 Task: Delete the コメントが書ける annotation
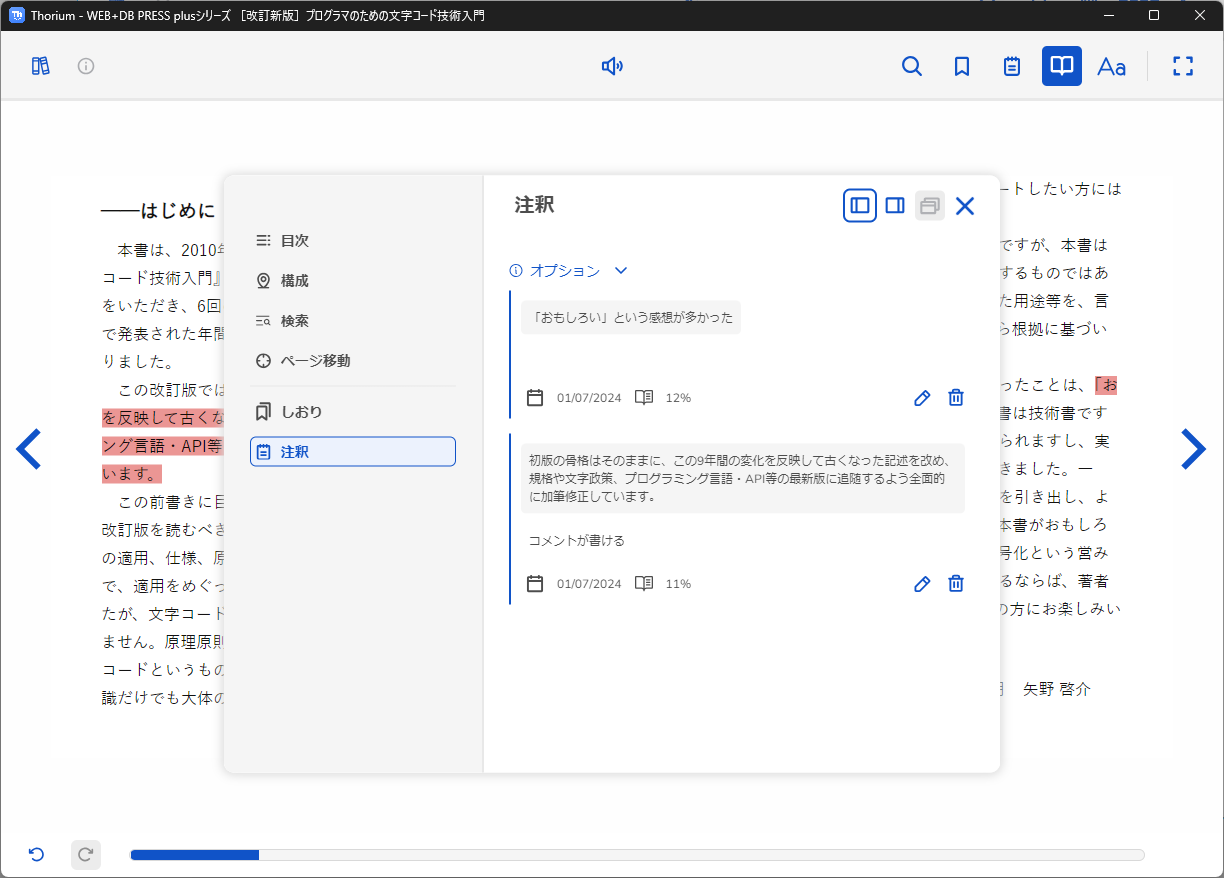[x=956, y=584]
